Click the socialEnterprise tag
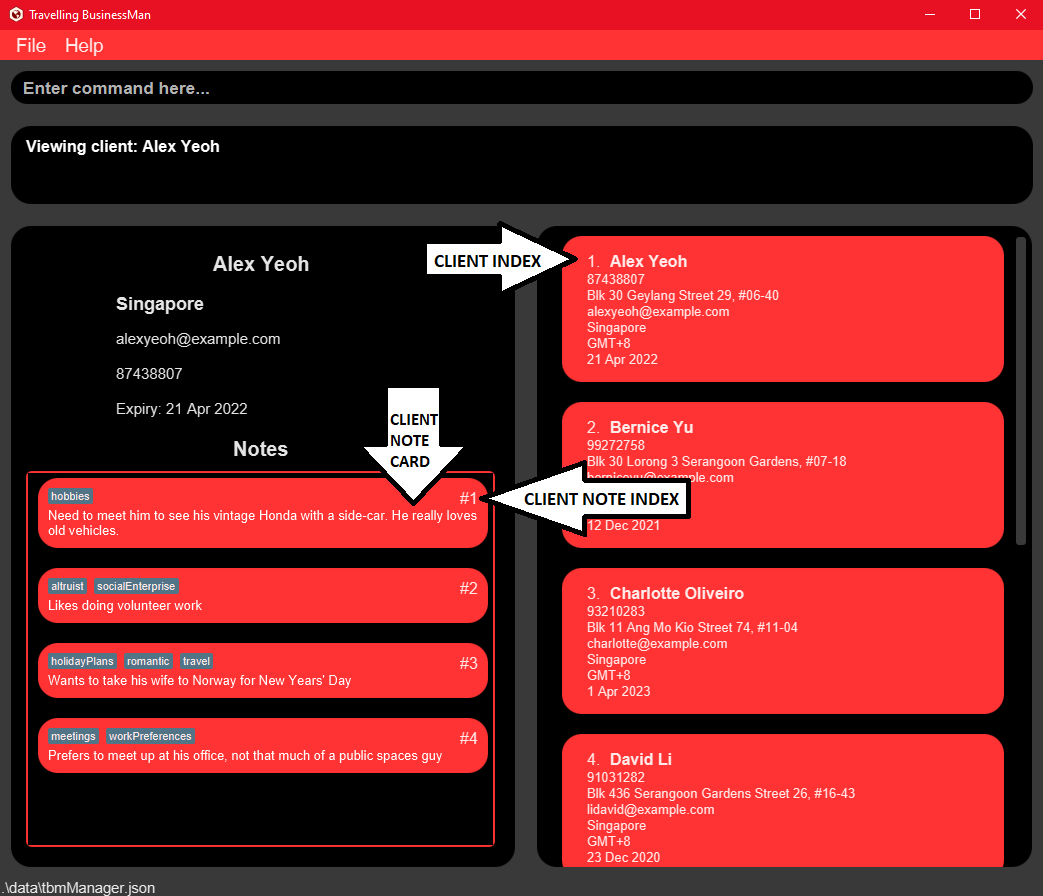 [136, 586]
